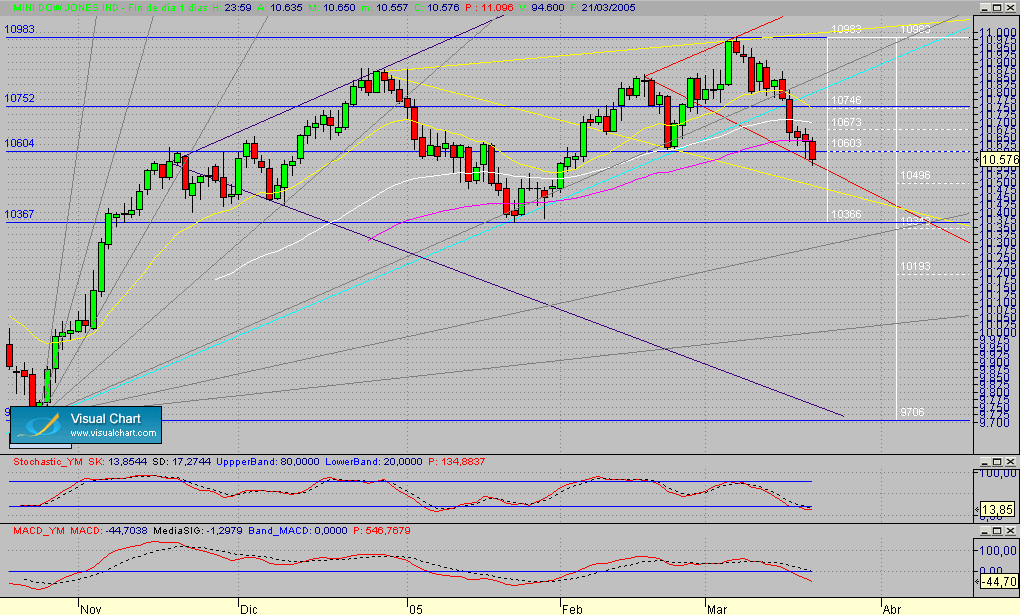The image size is (1020, 615).
Task: Click the 100,00 scale label in MACD panel
Action: pyautogui.click(x=1000, y=551)
